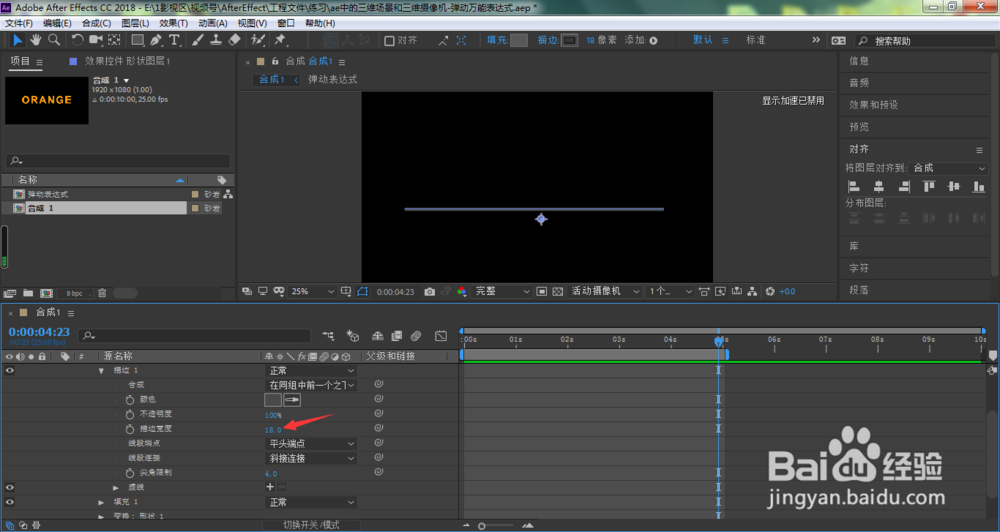Viewport: 1000px width, 532px height.
Task: Enable frame blending for the composition
Action: [x=397, y=336]
